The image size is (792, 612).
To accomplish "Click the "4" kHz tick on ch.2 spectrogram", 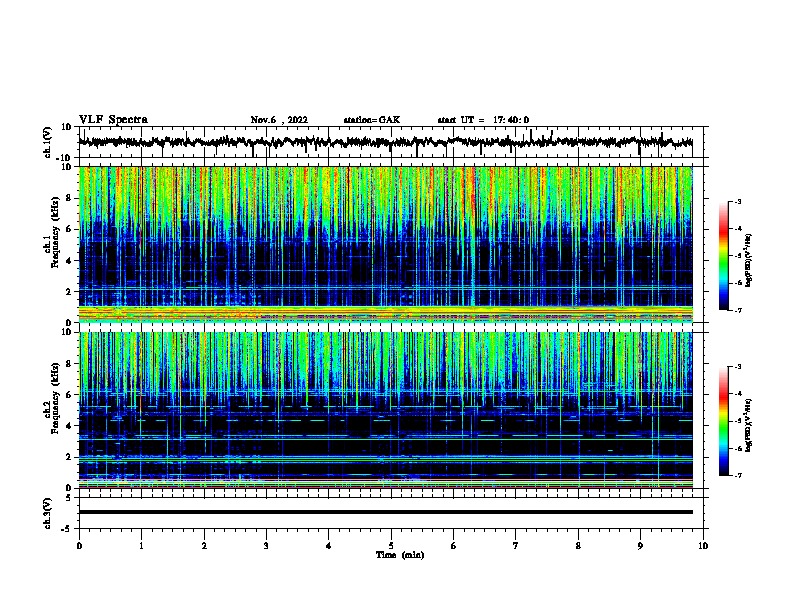I will [x=69, y=426].
